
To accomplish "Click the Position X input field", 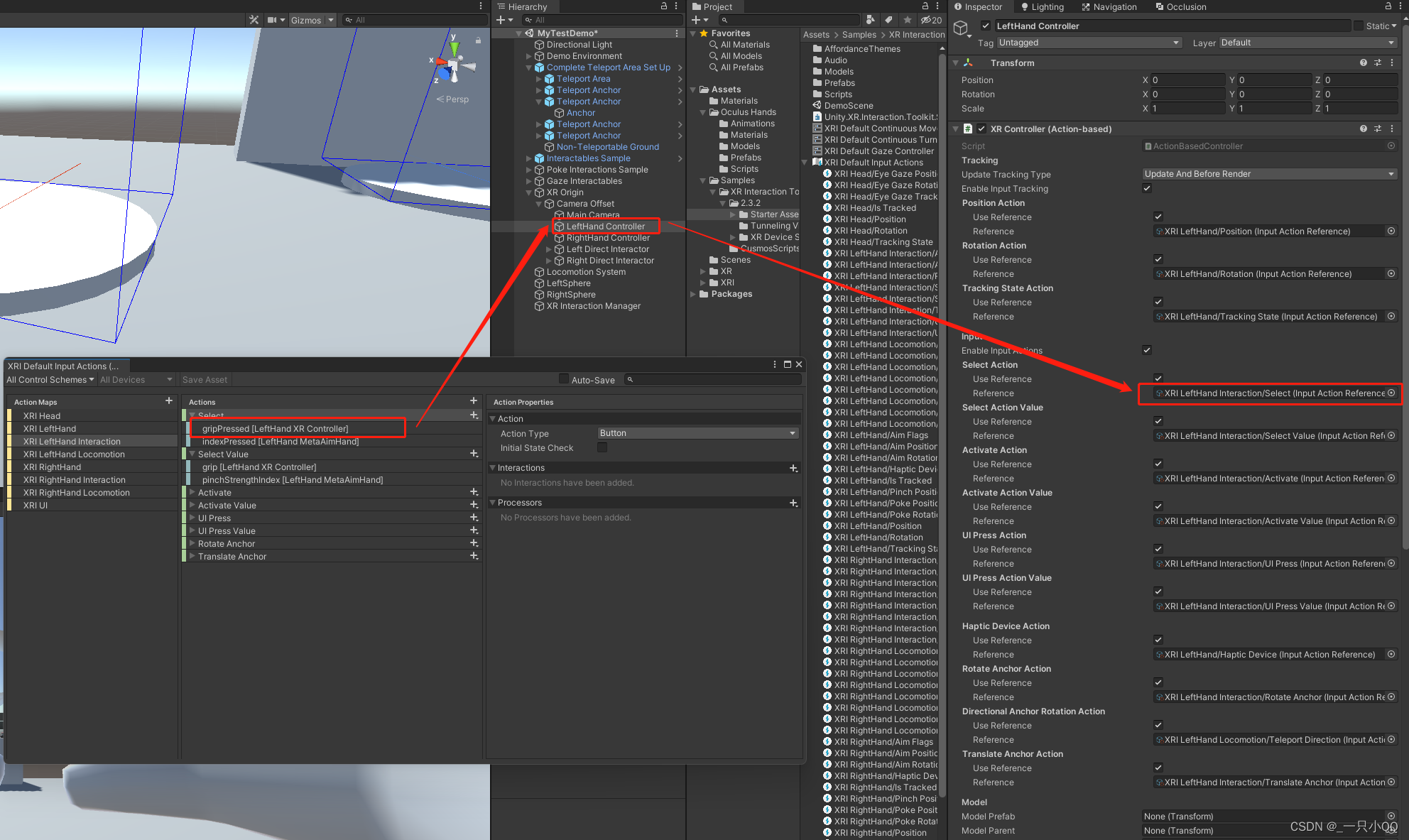I will pos(1187,80).
